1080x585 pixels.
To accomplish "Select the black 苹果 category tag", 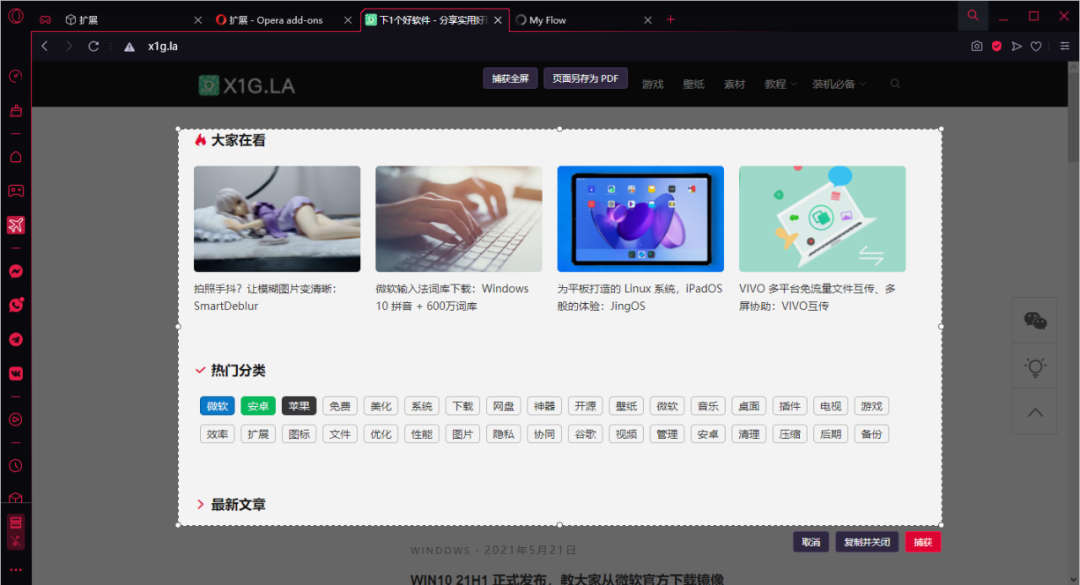I will (x=299, y=406).
